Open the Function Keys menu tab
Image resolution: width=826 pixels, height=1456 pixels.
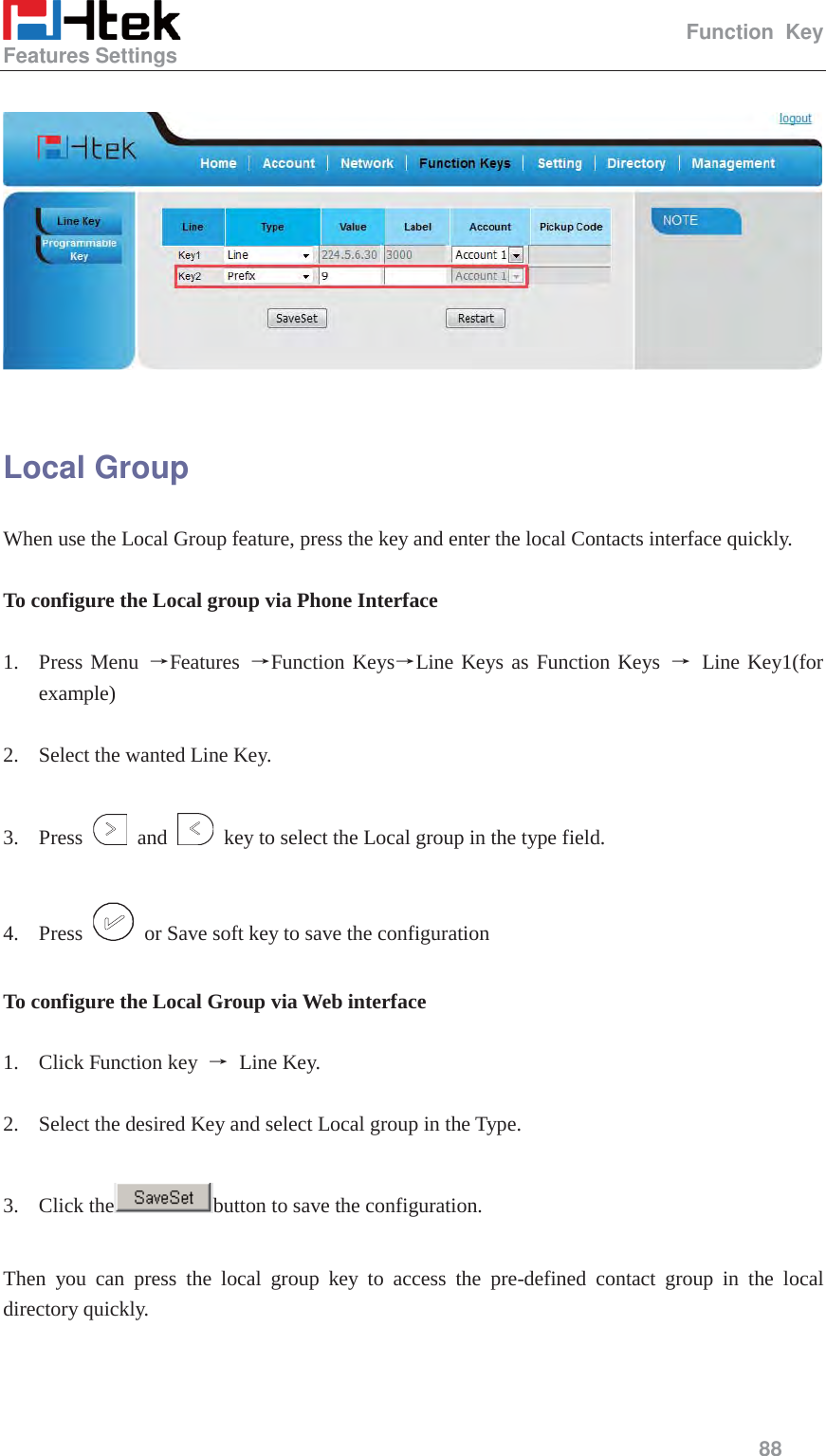pyautogui.click(x=464, y=162)
